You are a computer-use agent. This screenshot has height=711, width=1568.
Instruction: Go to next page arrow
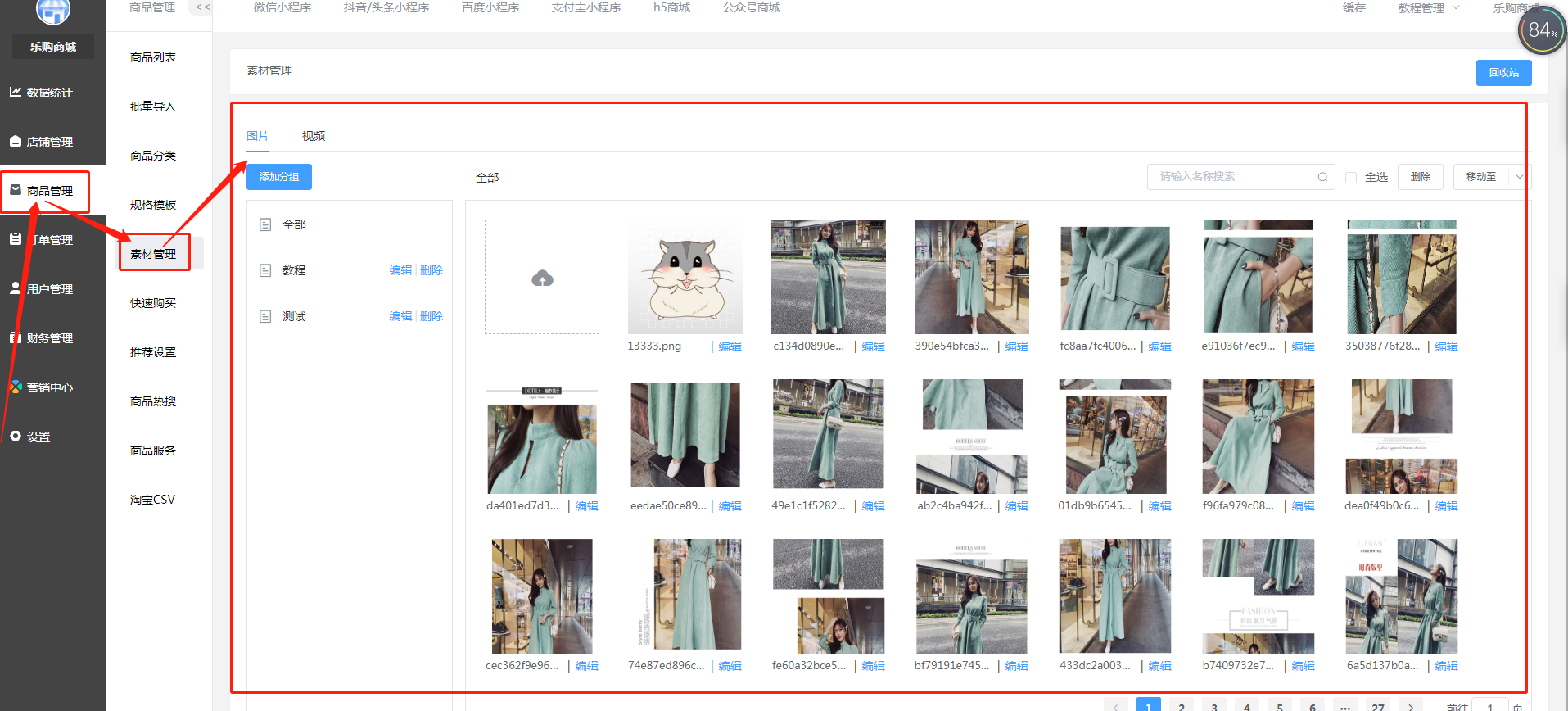coord(1411,707)
